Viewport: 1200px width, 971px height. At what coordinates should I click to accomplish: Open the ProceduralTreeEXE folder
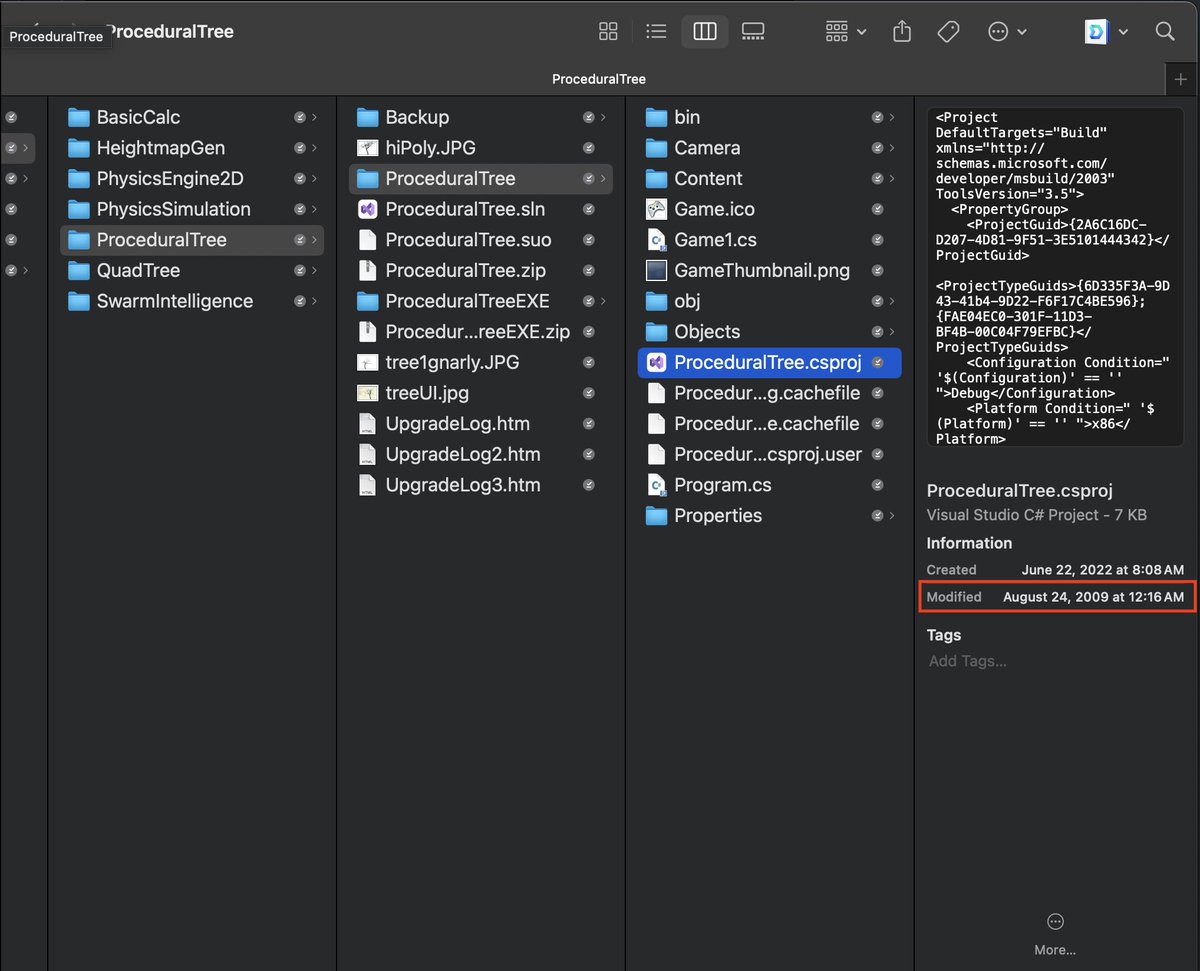click(481, 301)
